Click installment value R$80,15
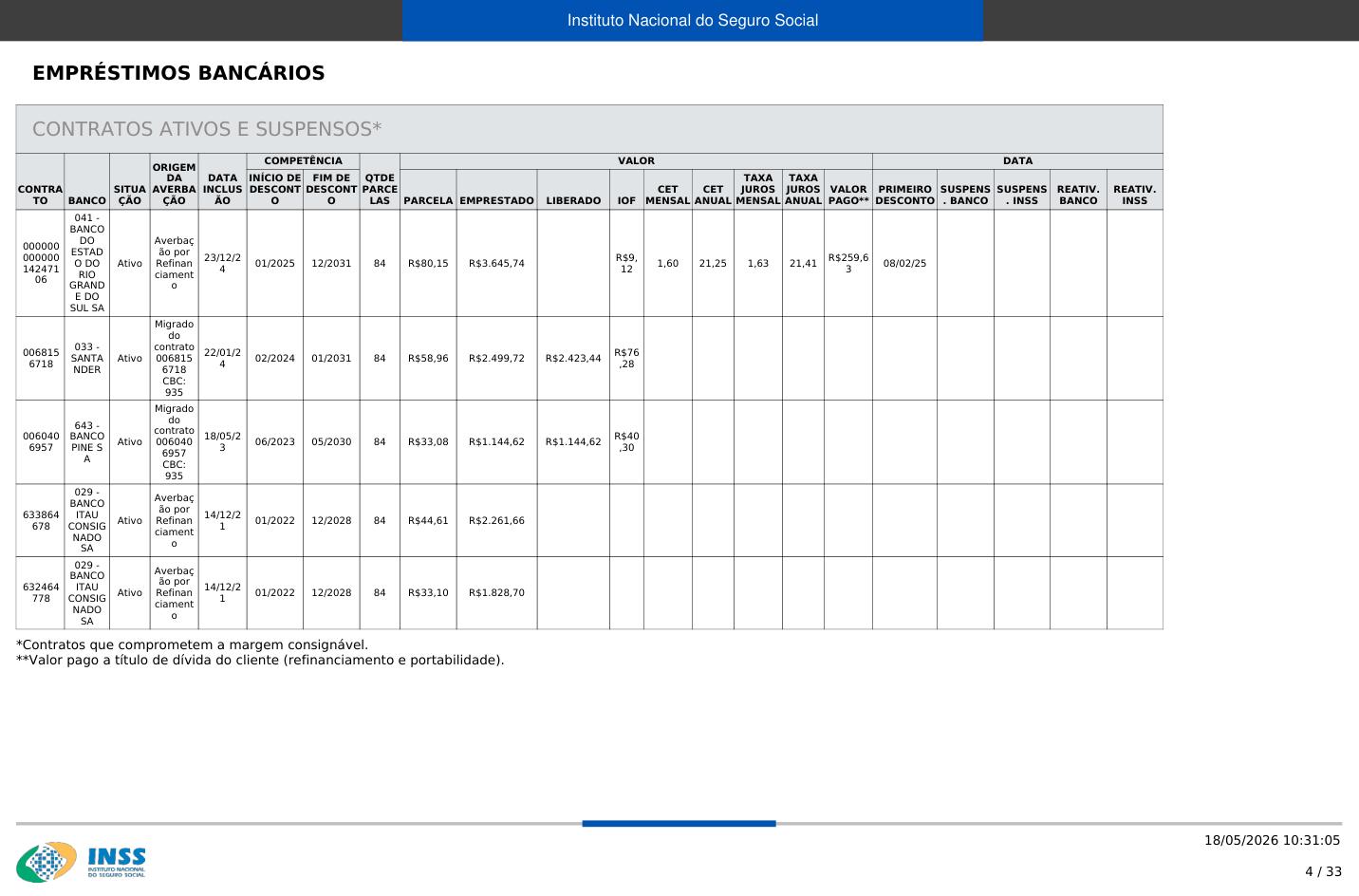The width and height of the screenshot is (1359, 896). coord(428,263)
